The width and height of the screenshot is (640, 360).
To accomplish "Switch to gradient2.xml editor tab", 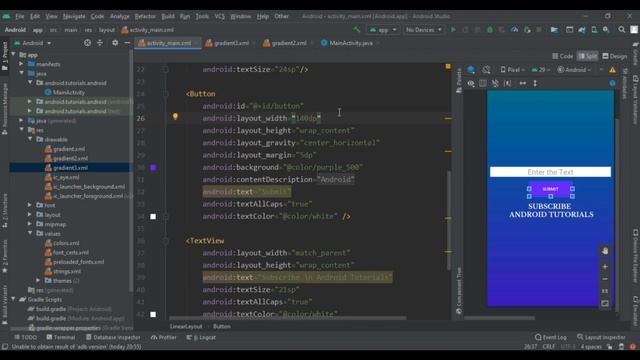I will (289, 43).
